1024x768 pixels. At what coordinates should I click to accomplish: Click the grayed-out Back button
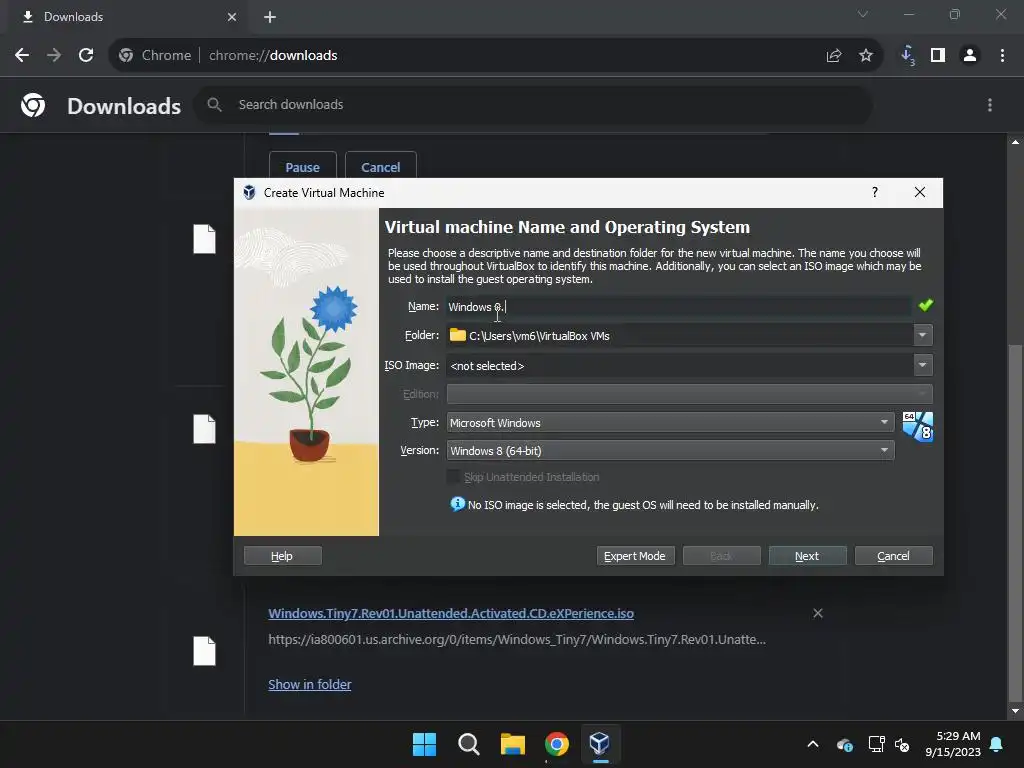pos(722,556)
